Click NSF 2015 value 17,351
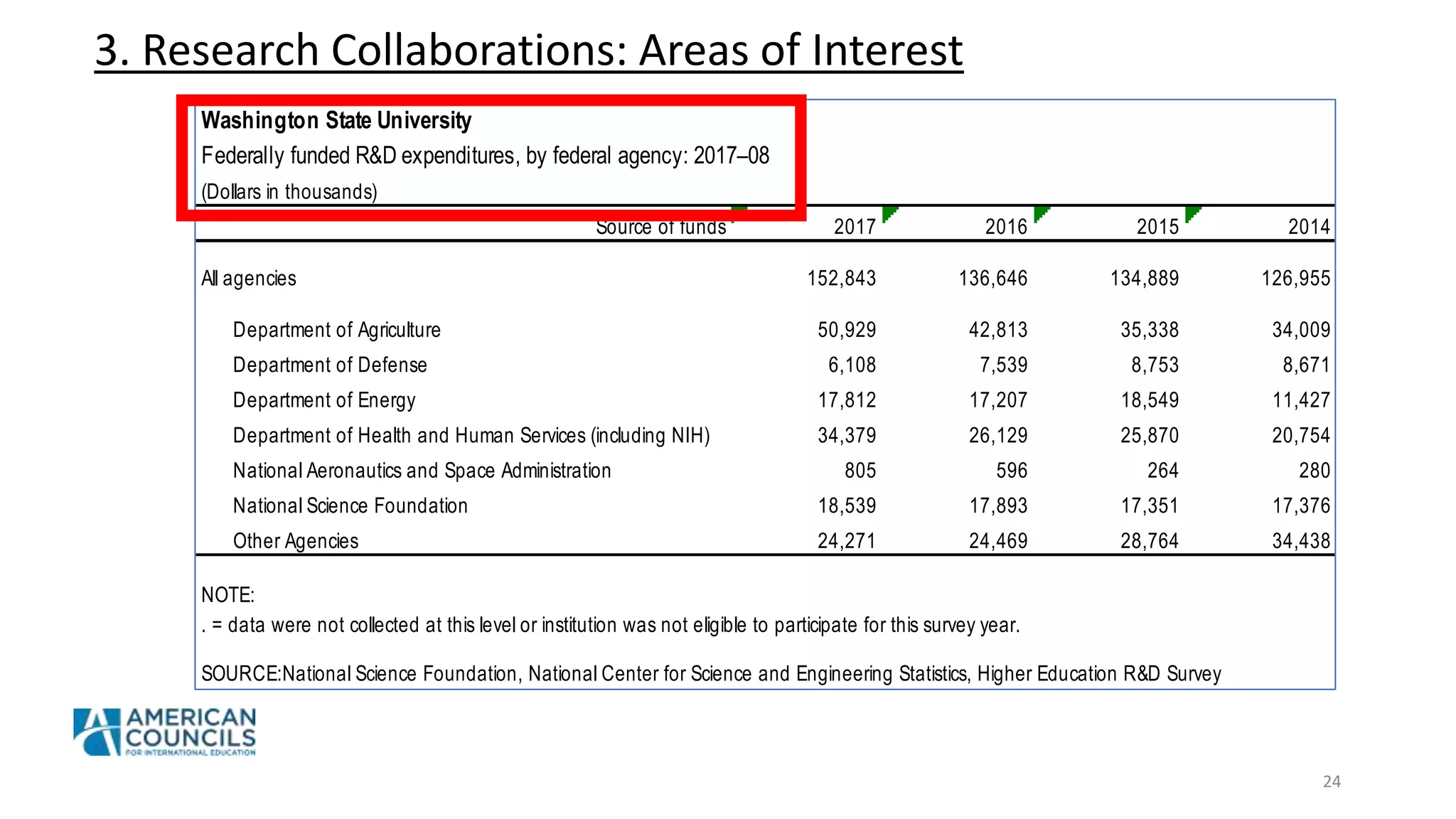This screenshot has height=819, width=1456. [x=1150, y=505]
